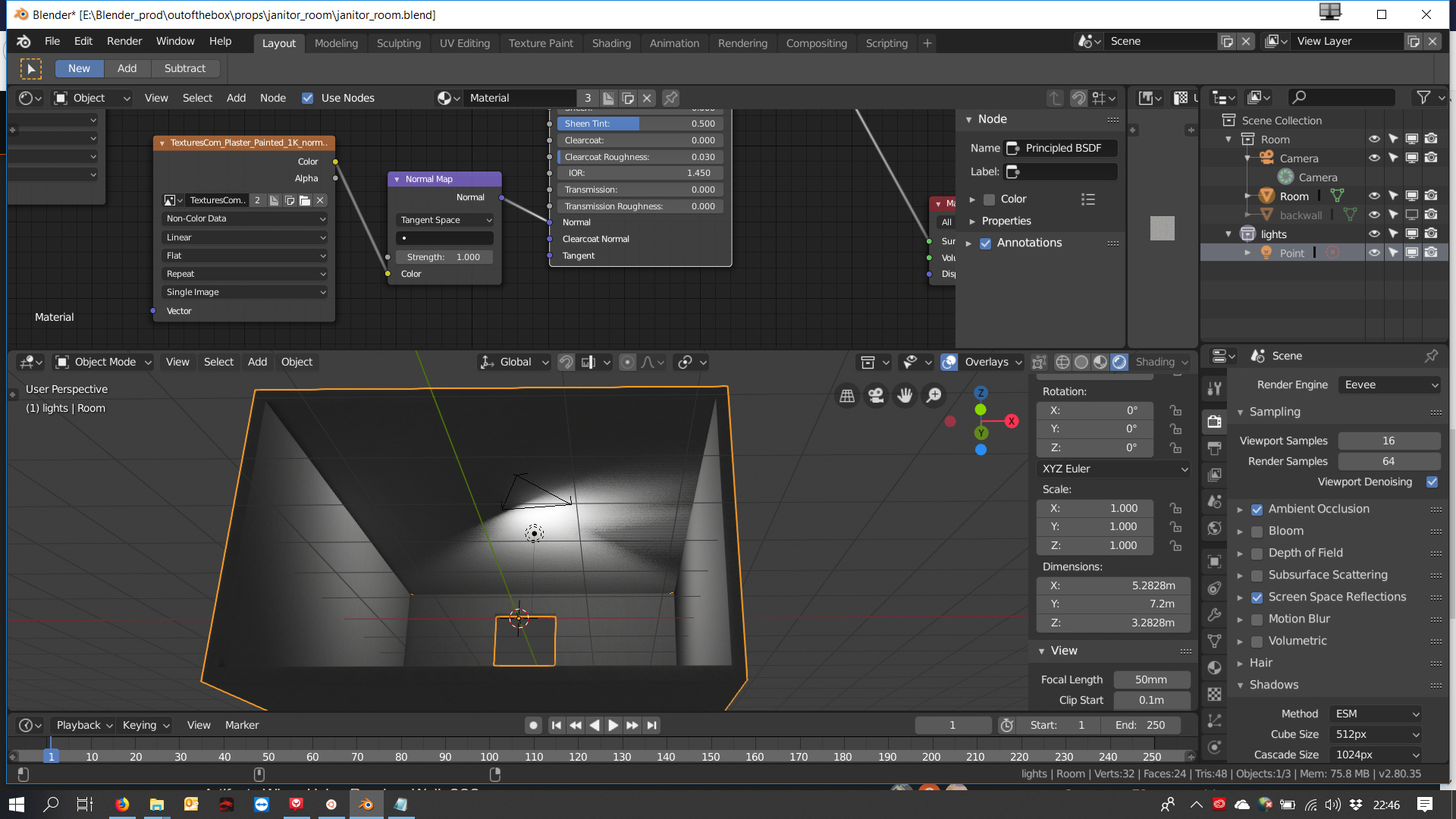Image resolution: width=1456 pixels, height=819 pixels.
Task: Open image file for TexturesCom node
Action: [305, 200]
